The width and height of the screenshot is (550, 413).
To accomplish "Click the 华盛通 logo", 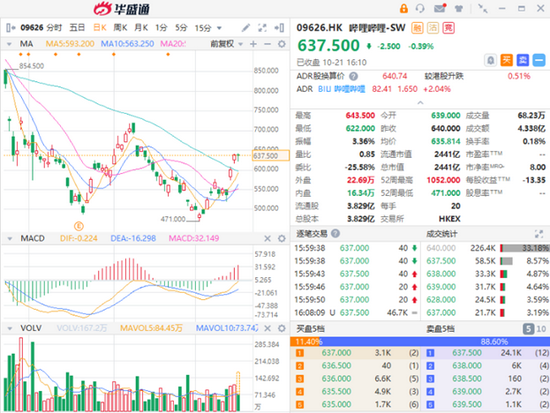I will point(121,9).
